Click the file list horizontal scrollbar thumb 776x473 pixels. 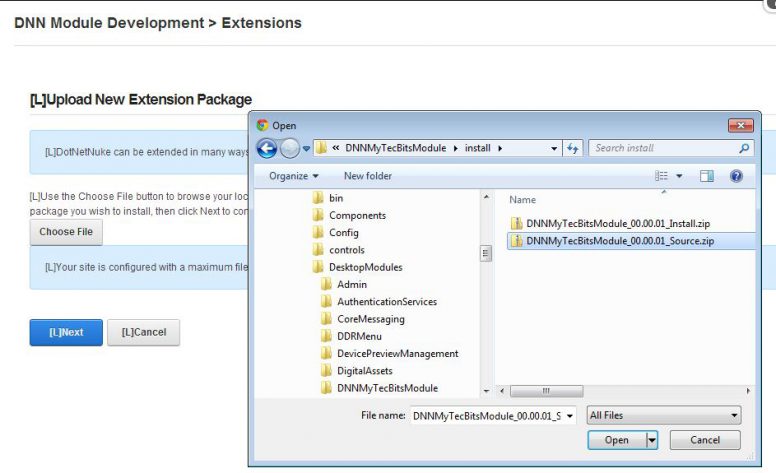pyautogui.click(x=546, y=391)
